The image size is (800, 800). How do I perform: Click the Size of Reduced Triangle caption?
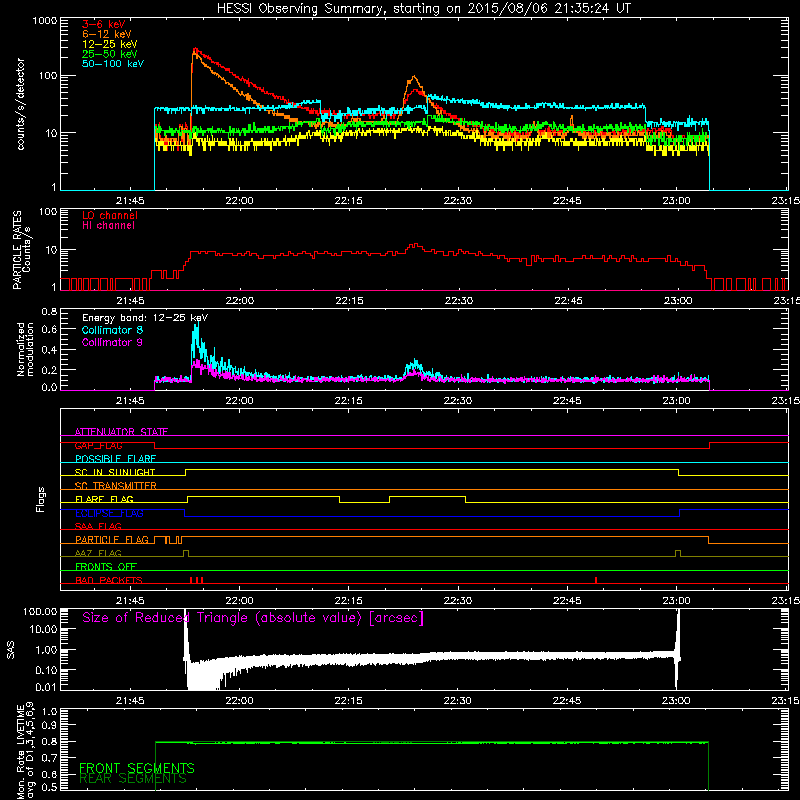click(253, 618)
